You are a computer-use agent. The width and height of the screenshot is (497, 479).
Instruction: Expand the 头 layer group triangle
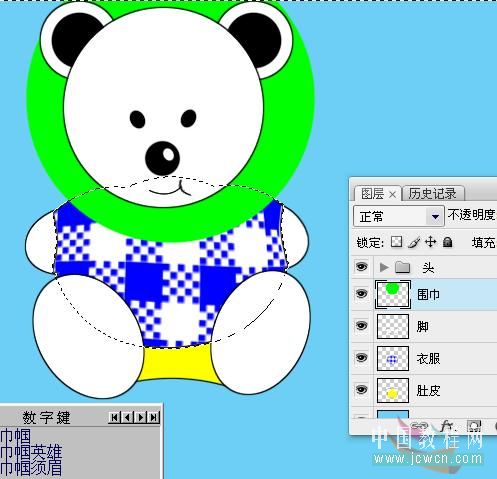pyautogui.click(x=384, y=267)
